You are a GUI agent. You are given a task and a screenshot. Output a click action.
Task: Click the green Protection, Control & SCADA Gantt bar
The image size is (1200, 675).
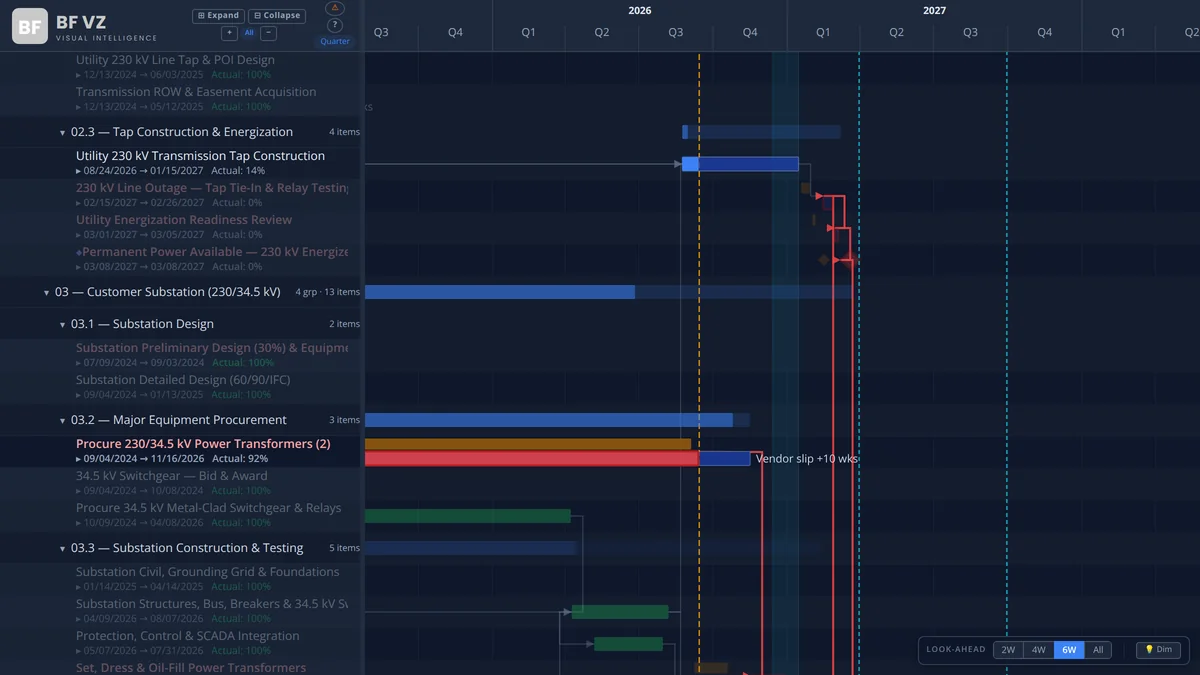point(628,644)
